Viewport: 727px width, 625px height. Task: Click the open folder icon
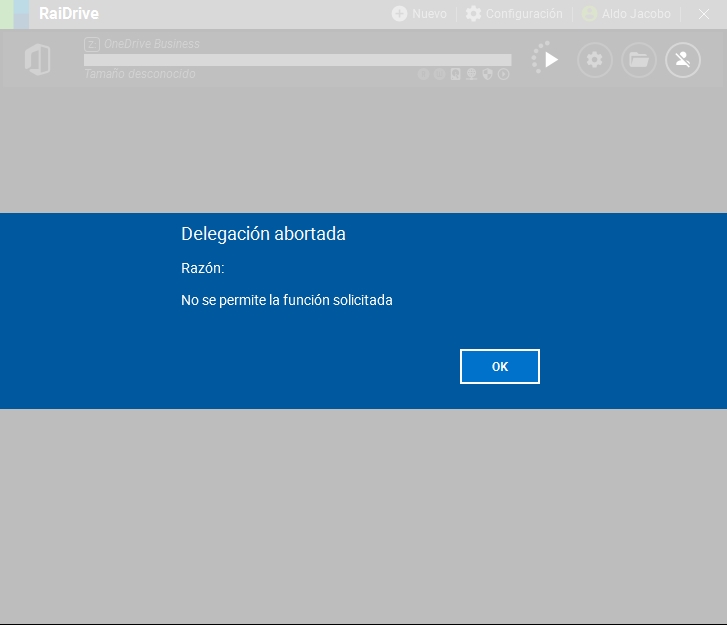pos(639,60)
